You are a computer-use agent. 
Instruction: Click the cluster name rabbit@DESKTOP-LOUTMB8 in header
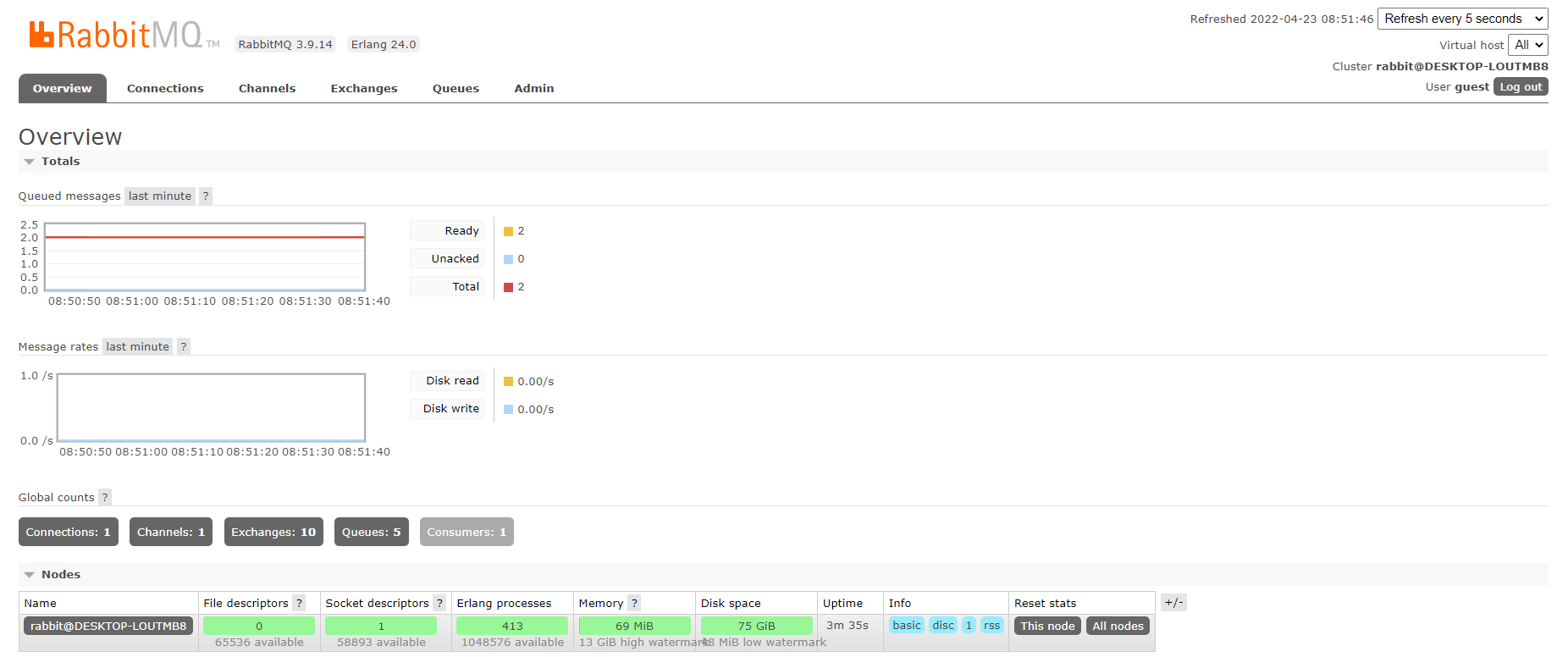coord(1462,66)
